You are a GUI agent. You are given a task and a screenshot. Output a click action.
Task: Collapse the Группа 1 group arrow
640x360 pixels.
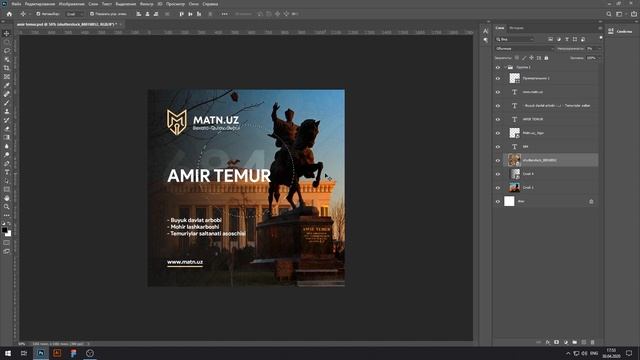pos(505,67)
